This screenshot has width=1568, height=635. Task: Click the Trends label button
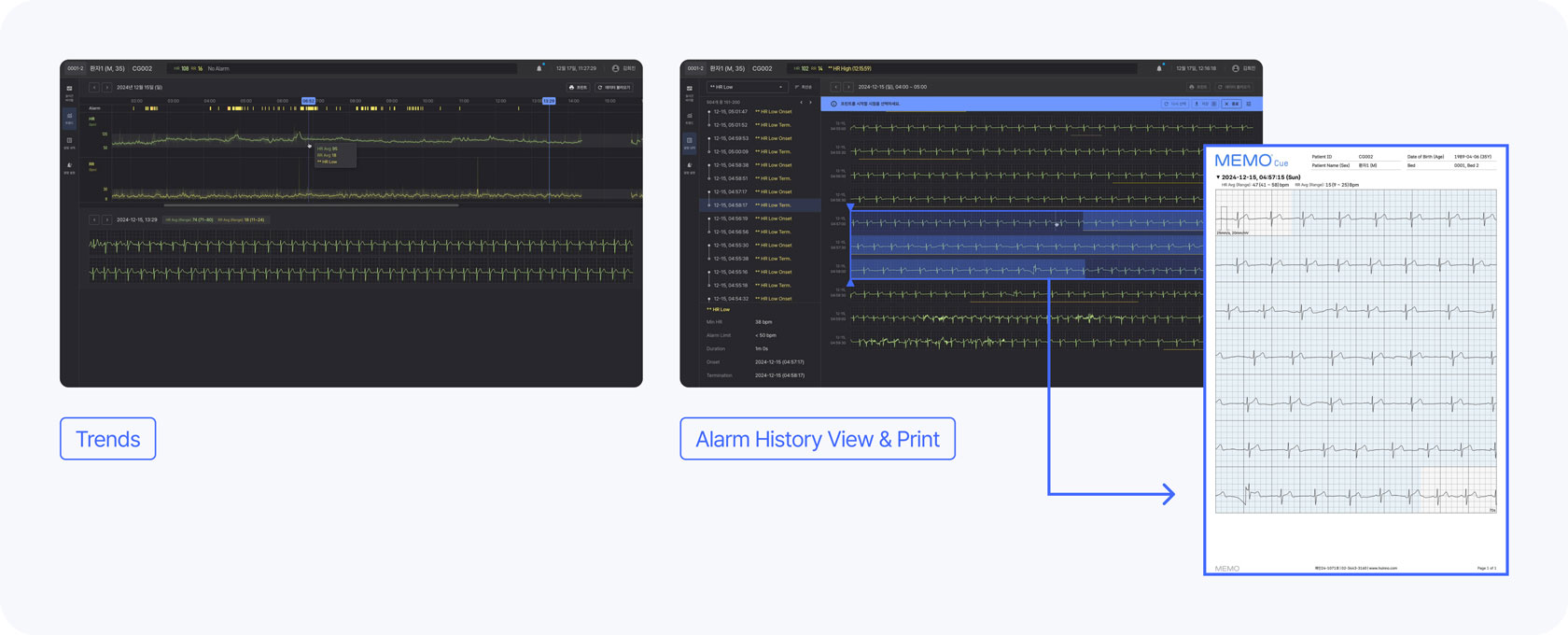coord(107,439)
